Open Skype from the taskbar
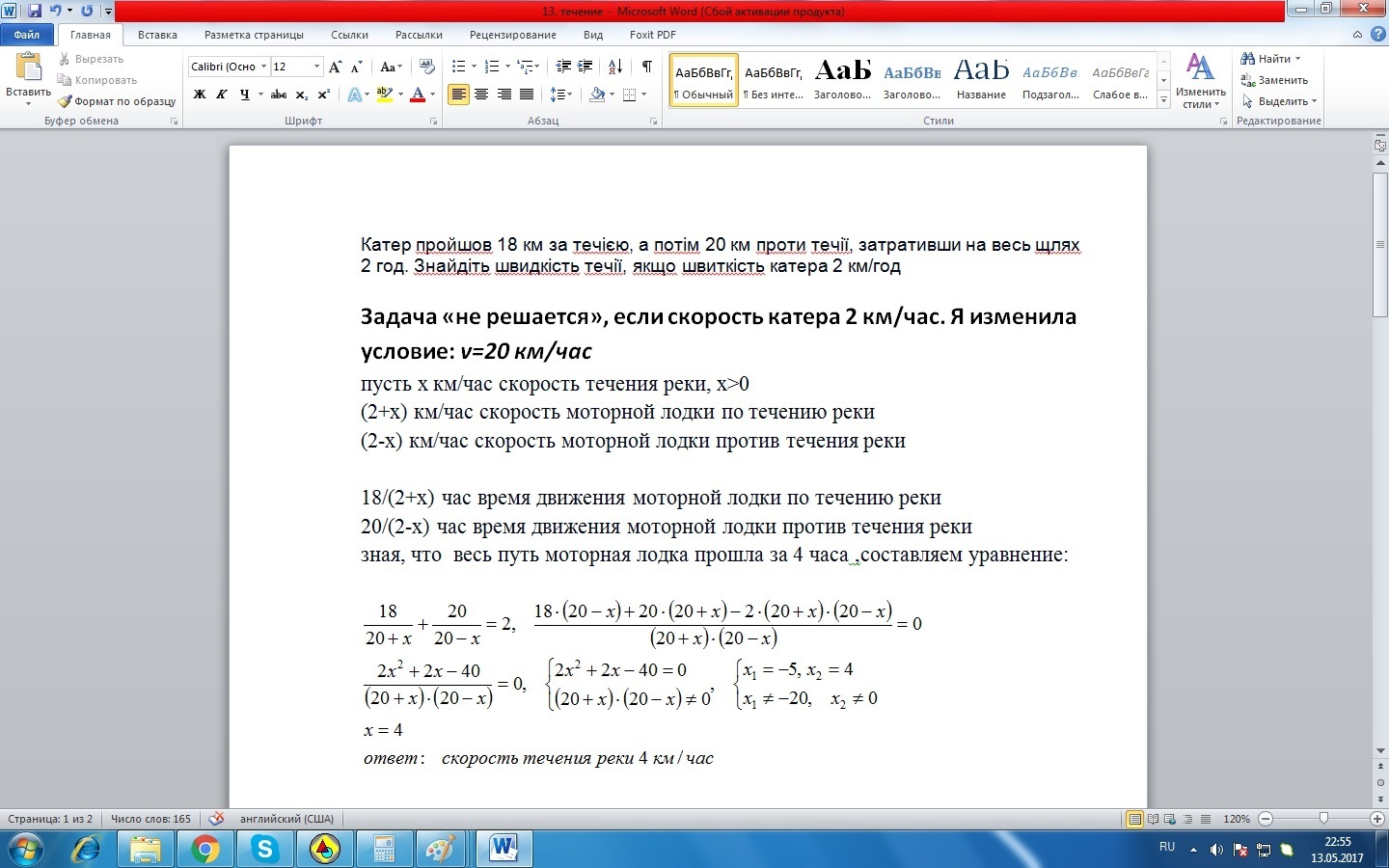The height and width of the screenshot is (868, 1389). click(264, 849)
